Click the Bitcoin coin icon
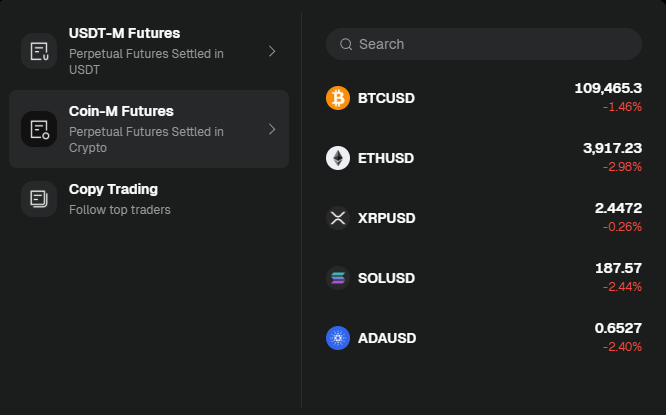666x415 pixels. click(x=338, y=98)
